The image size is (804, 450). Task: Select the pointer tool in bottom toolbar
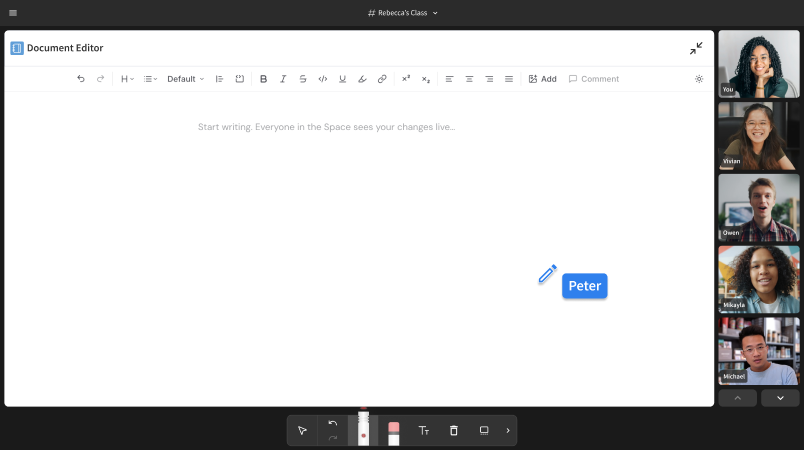[x=303, y=431]
